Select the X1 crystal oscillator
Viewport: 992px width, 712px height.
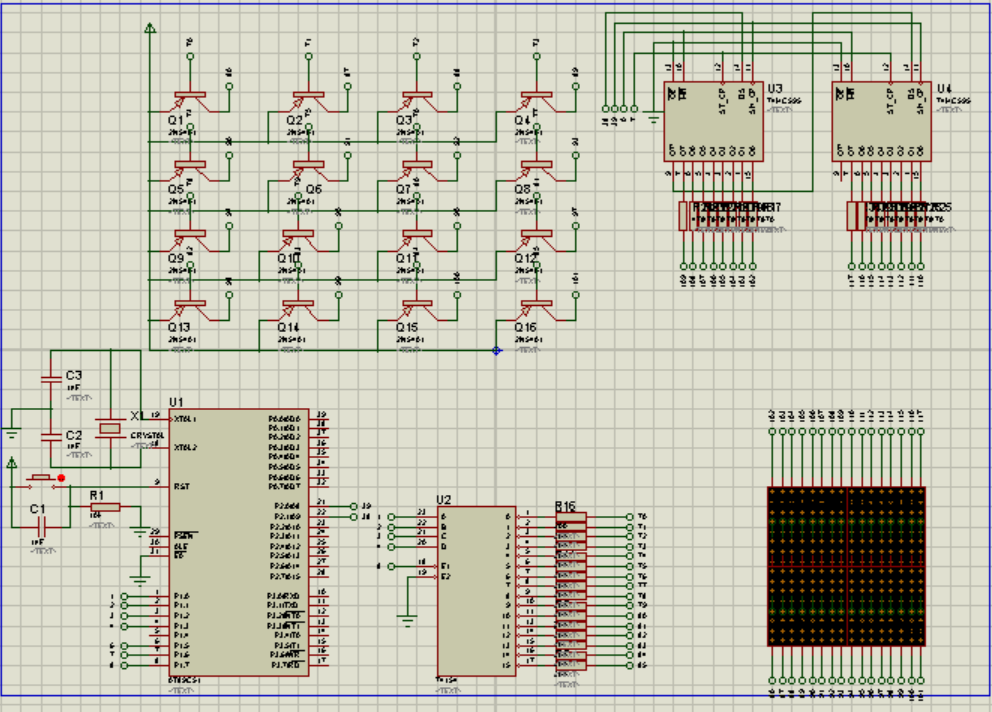click(110, 428)
